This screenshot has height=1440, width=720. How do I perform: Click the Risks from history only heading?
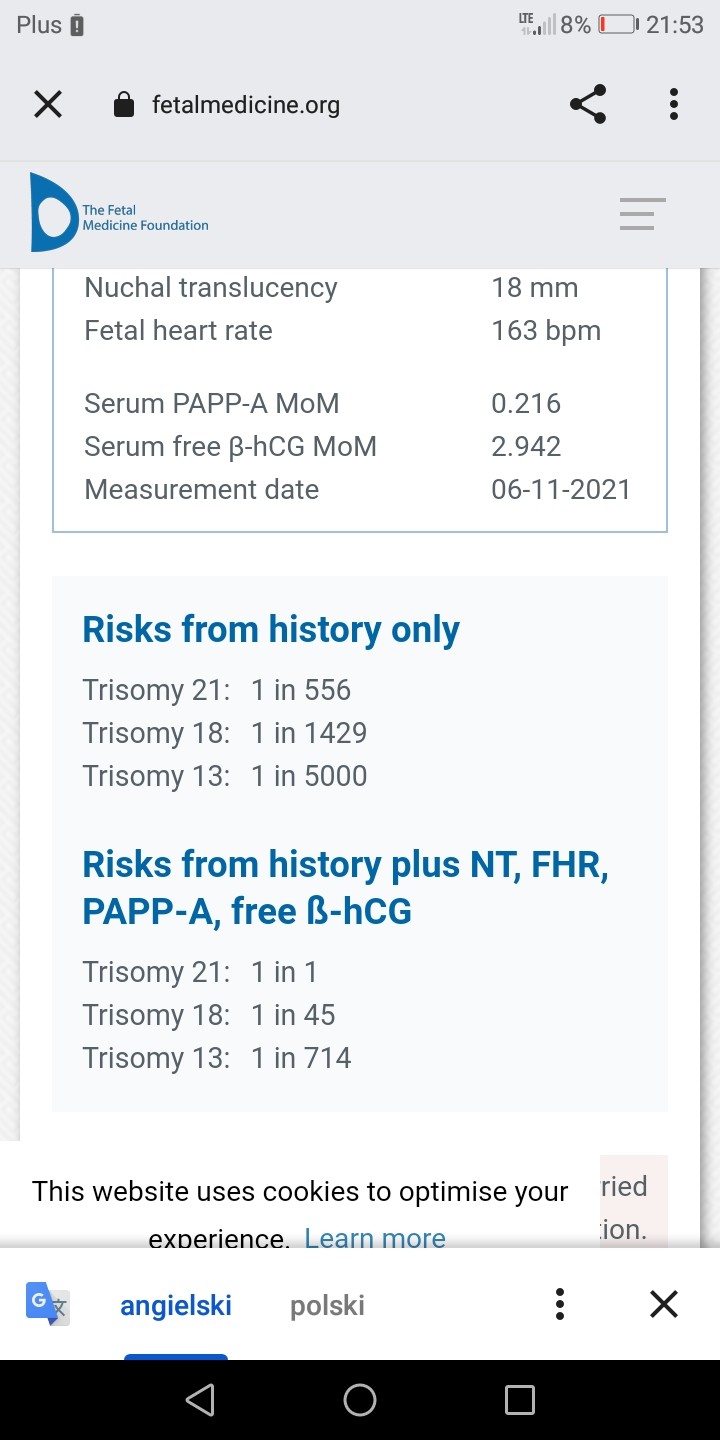(x=271, y=630)
